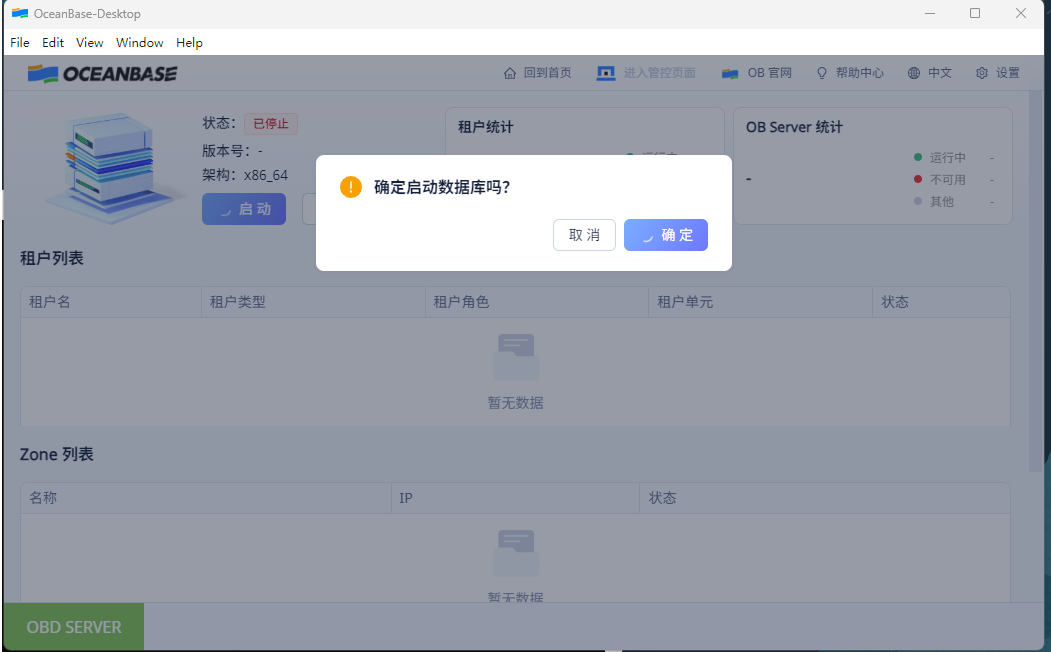This screenshot has width=1051, height=652.
Task: Click the globe language icon
Action: (x=914, y=73)
